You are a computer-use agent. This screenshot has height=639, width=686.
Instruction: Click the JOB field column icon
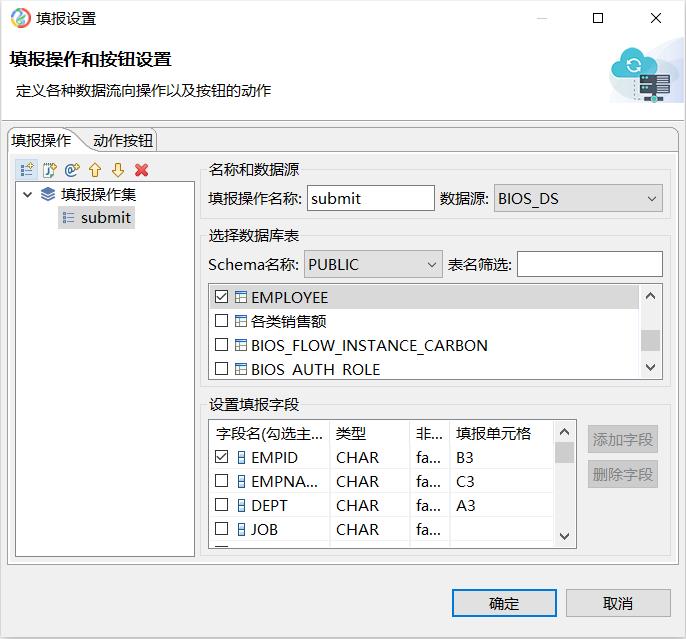(x=241, y=530)
